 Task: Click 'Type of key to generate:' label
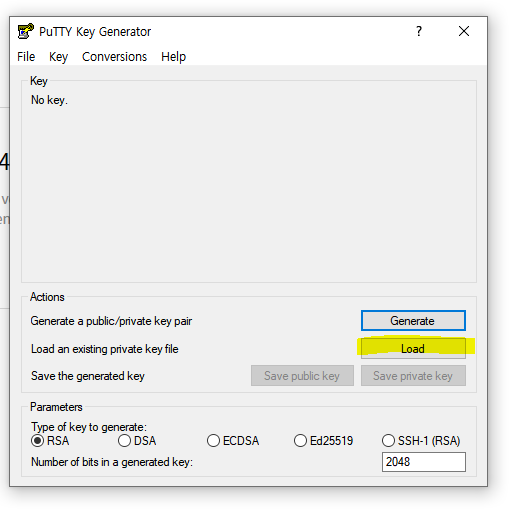(89, 427)
